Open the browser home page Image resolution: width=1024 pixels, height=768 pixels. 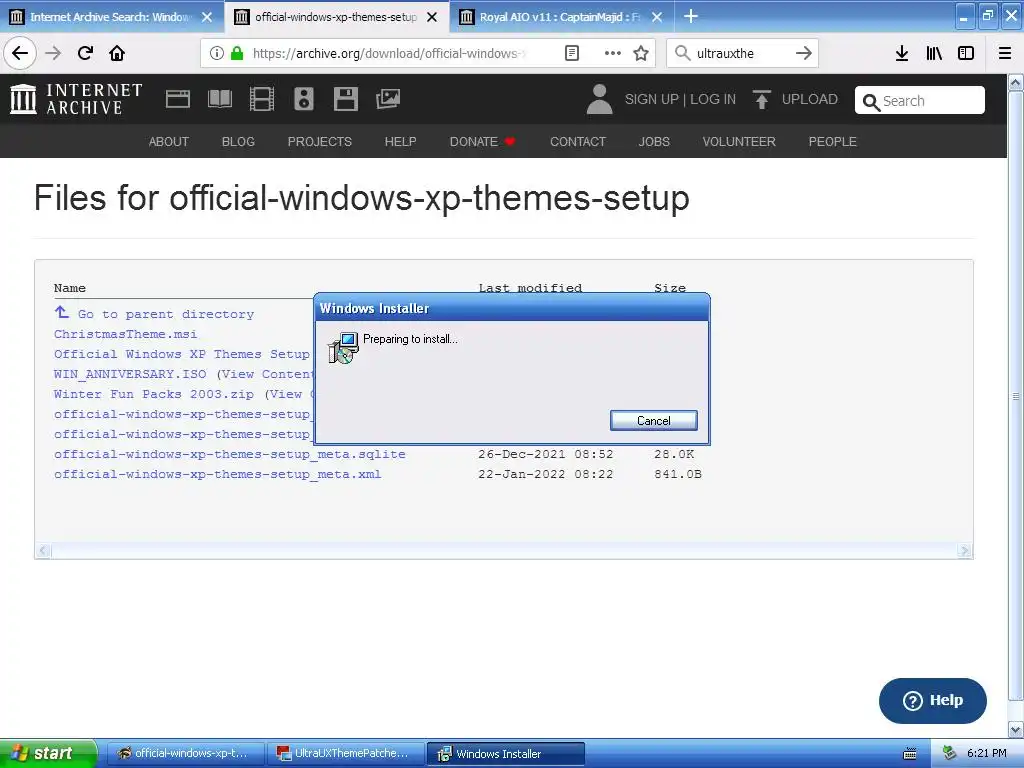coord(117,53)
